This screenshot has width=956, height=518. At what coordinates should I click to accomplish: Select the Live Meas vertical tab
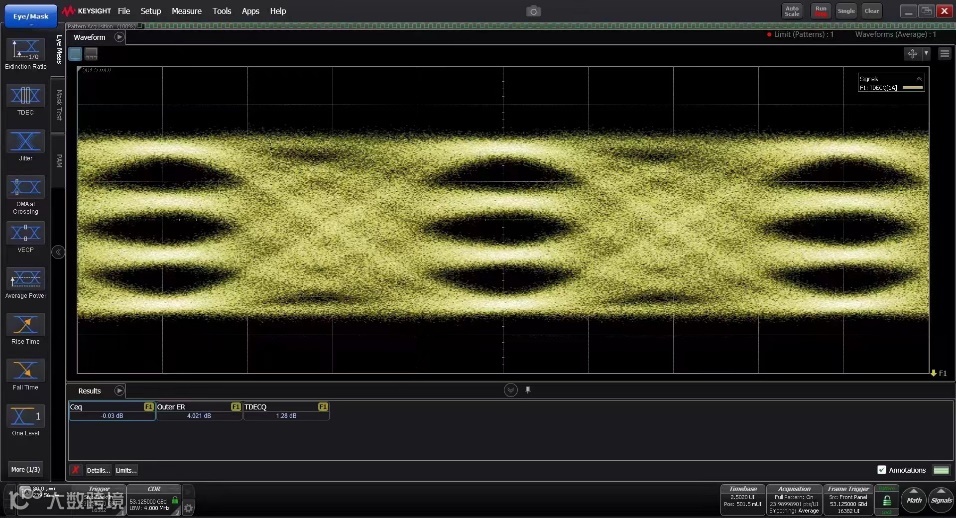(59, 49)
